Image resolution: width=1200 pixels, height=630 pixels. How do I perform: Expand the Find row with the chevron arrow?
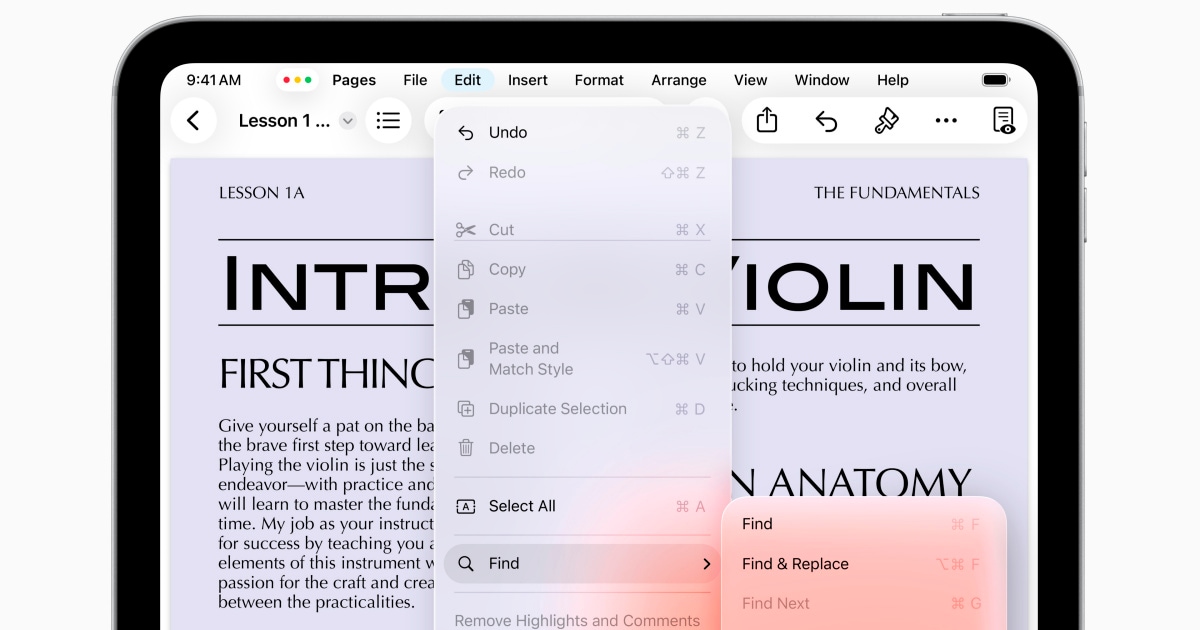click(x=583, y=564)
